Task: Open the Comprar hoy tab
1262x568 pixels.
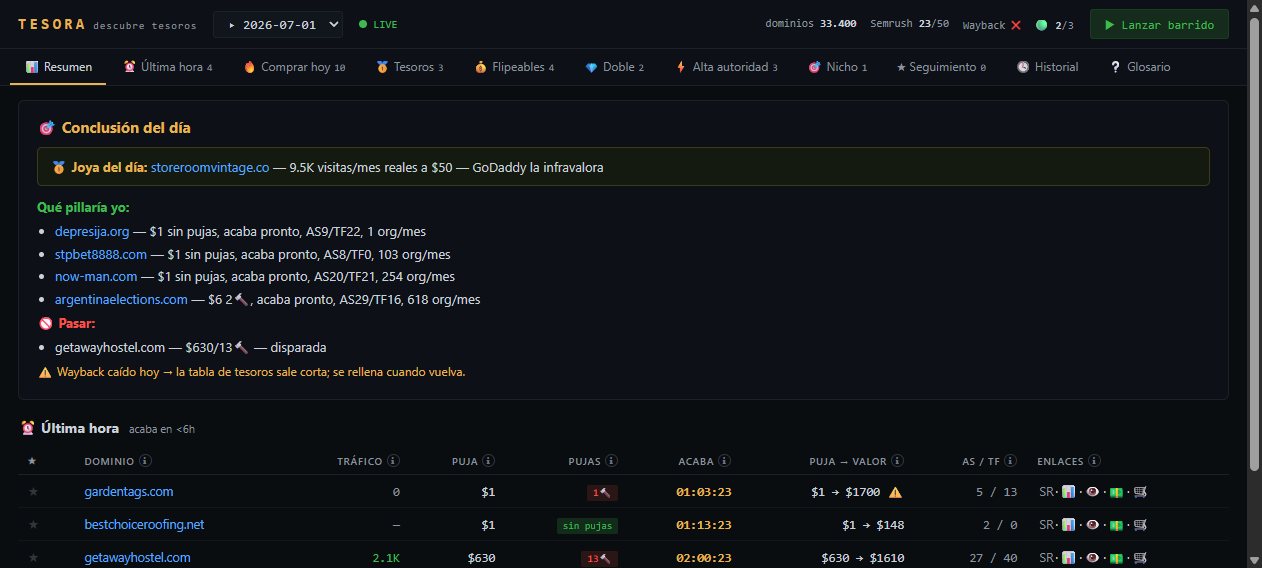Action: [x=294, y=67]
